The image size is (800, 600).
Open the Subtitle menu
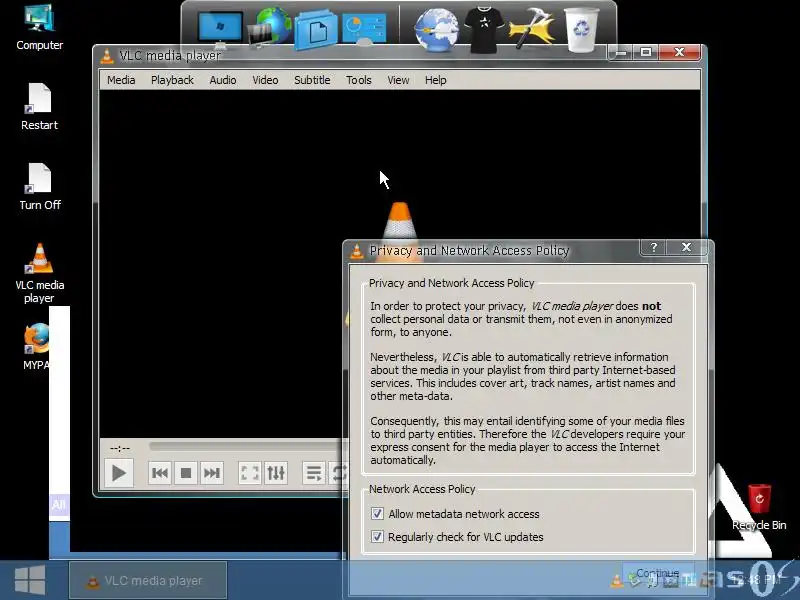tap(312, 80)
